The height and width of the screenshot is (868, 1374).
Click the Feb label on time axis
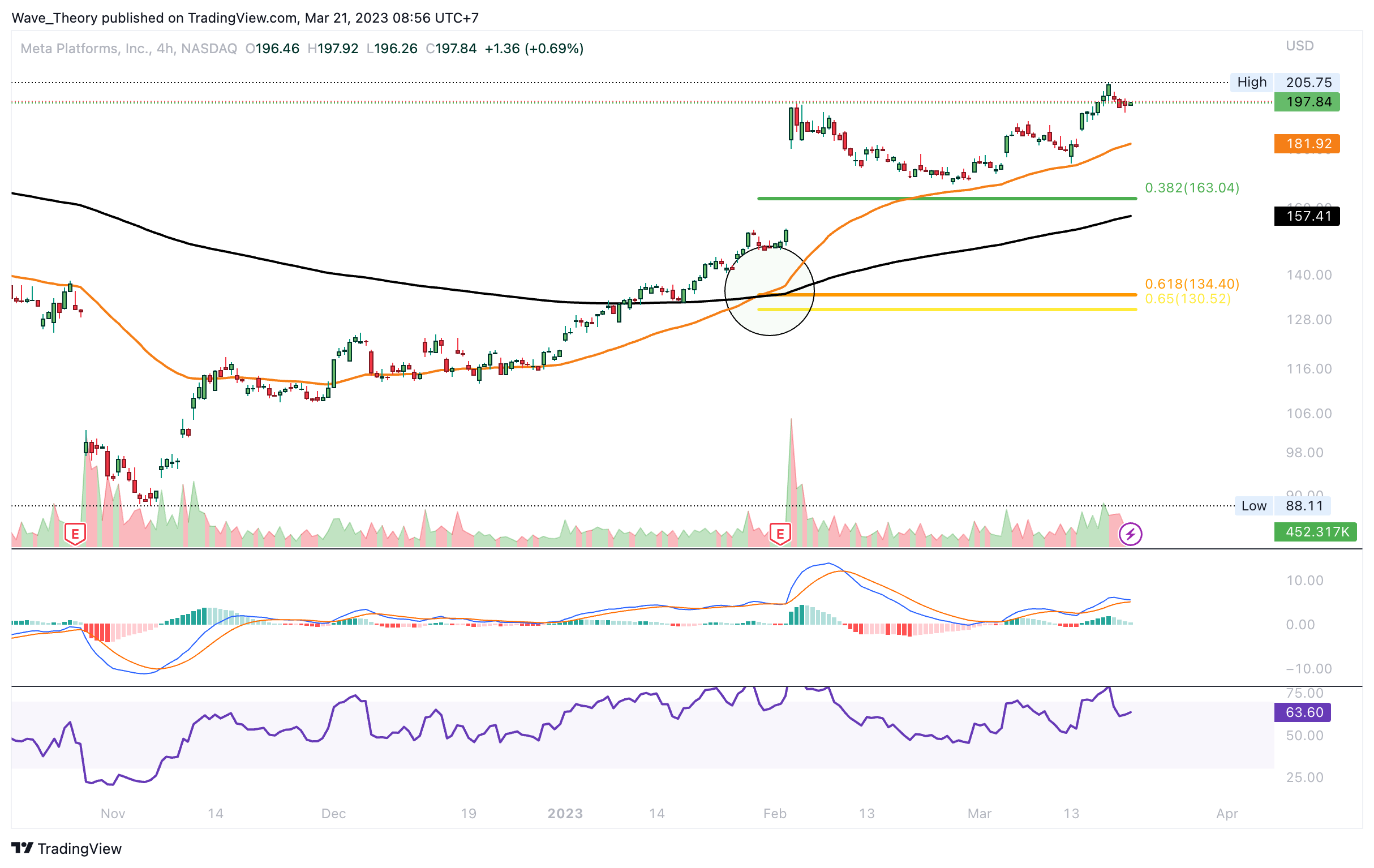[x=774, y=813]
